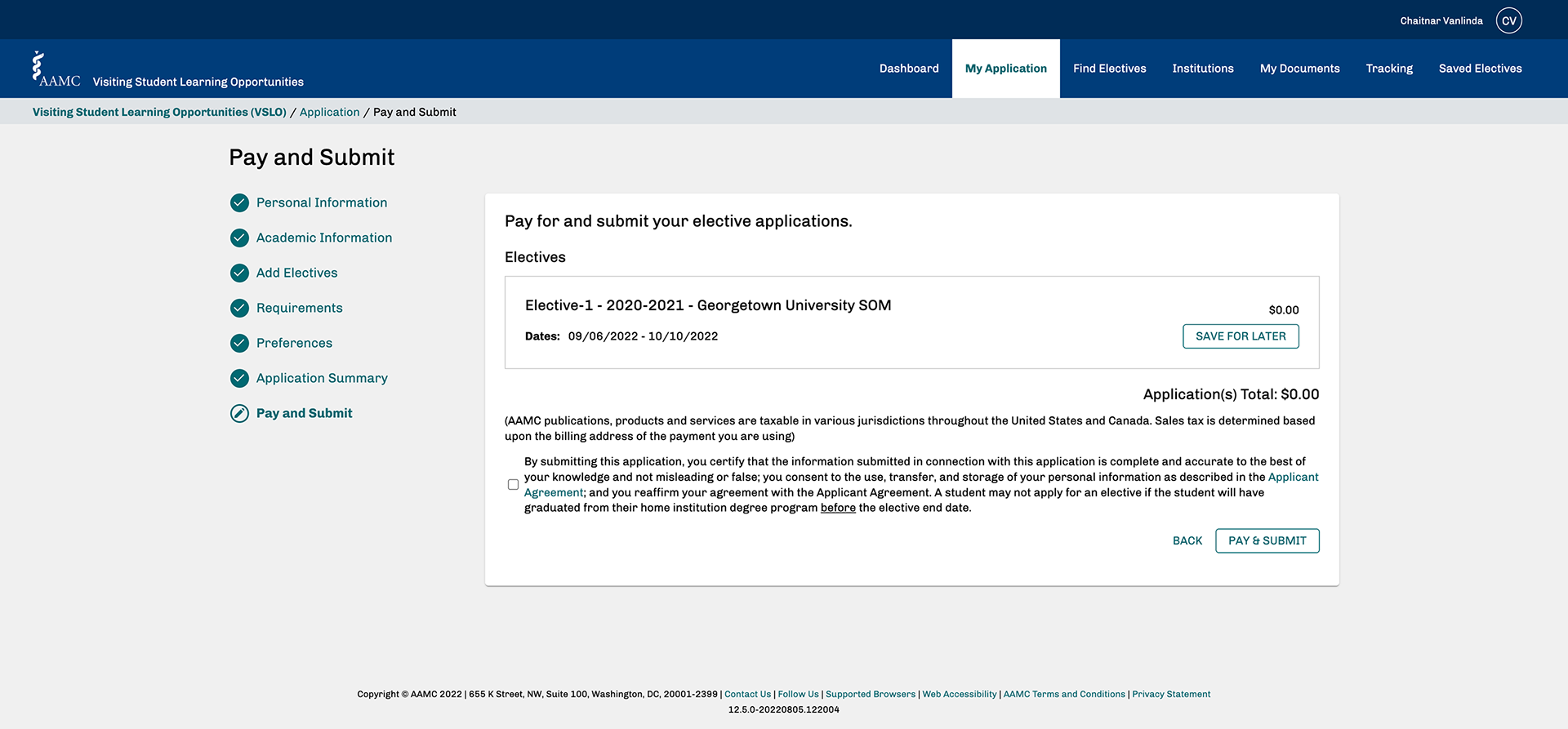Click the VSLO breadcrumb link

coord(159,112)
